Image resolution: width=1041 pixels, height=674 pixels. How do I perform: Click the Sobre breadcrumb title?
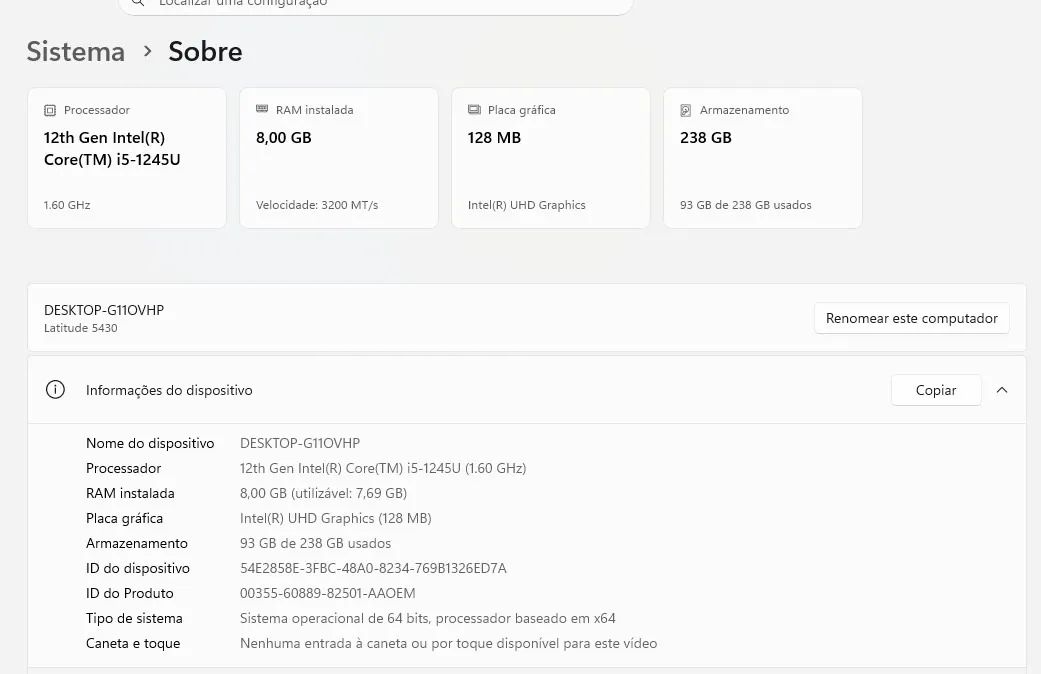(x=205, y=52)
